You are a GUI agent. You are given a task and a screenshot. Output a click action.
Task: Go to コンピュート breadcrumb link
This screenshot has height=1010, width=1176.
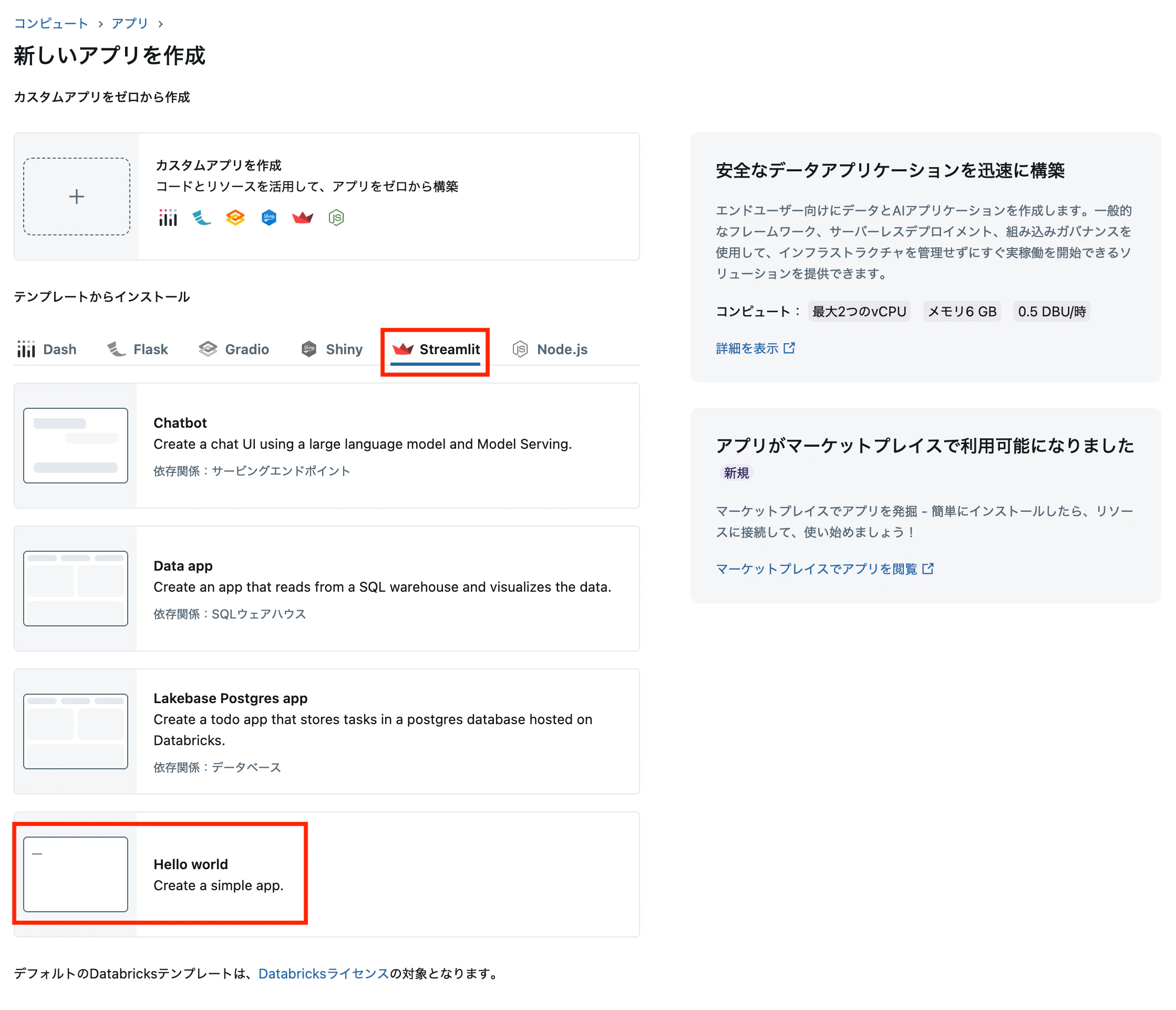point(51,23)
